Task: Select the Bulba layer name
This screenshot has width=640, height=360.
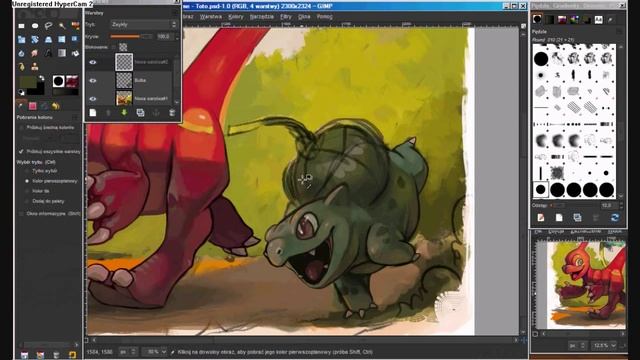Action: click(x=140, y=80)
